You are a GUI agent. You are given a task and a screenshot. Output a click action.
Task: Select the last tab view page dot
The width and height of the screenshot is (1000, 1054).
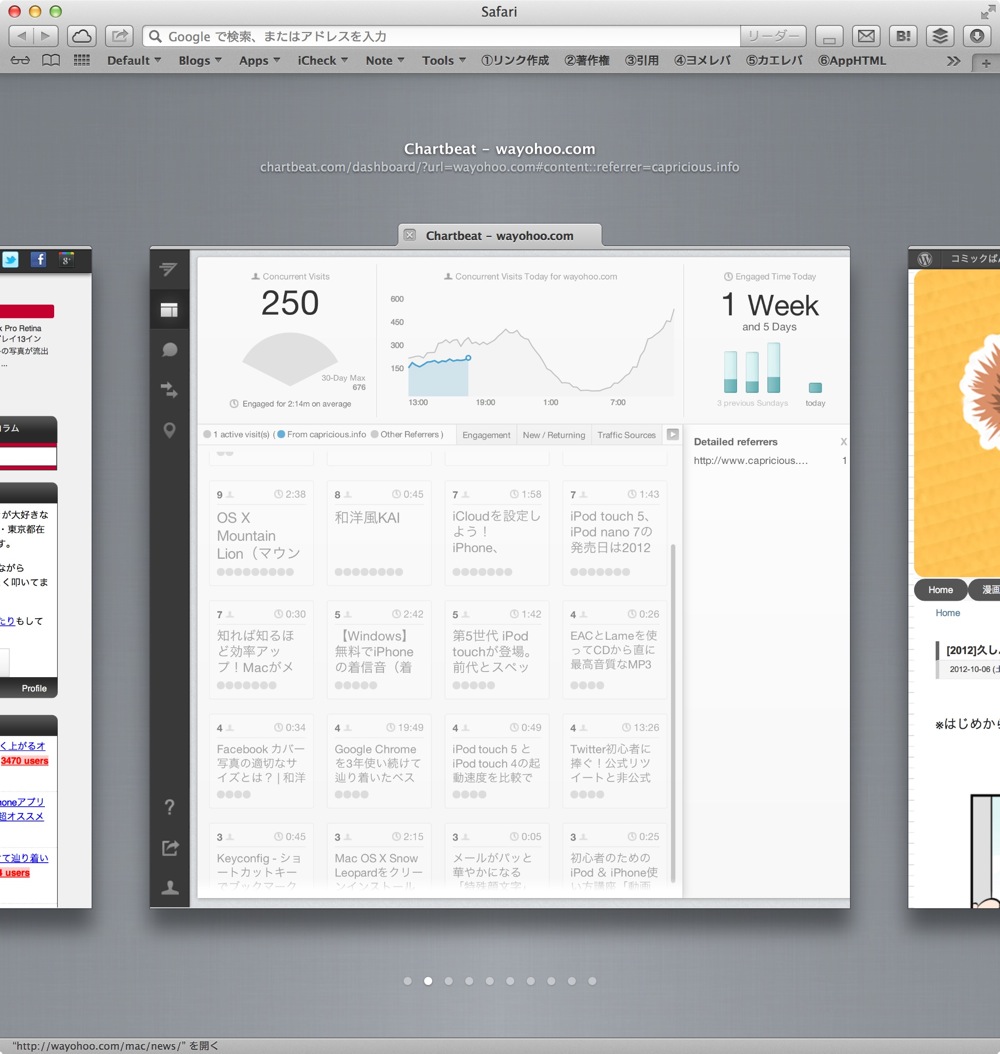(x=592, y=981)
